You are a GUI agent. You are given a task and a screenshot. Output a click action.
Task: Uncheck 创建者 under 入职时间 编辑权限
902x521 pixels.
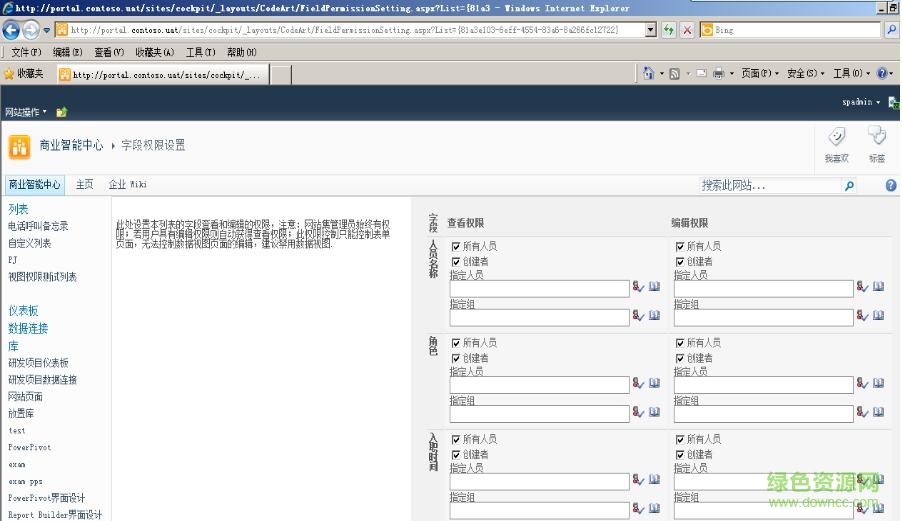[679, 455]
